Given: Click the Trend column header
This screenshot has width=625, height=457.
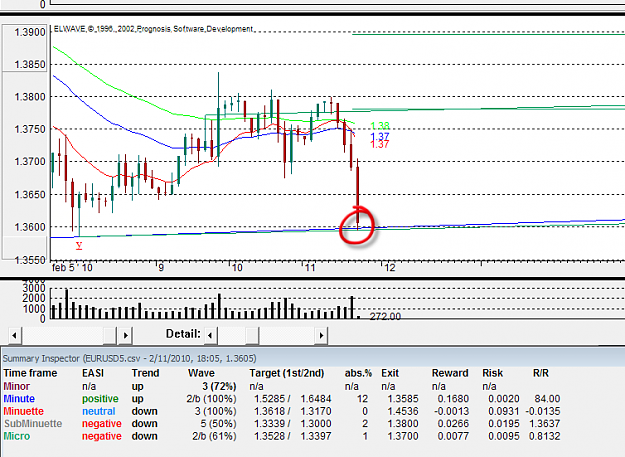Looking at the screenshot, I should click(145, 373).
